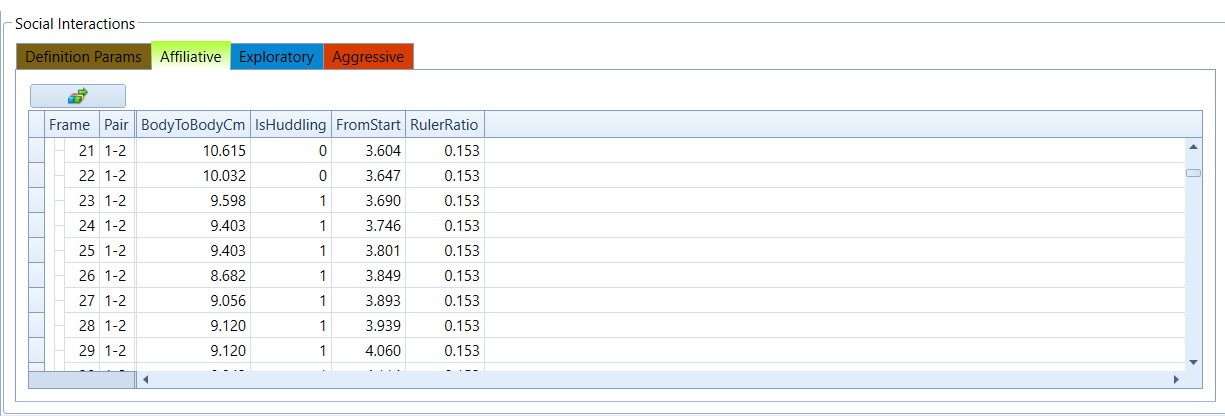This screenshot has width=1225, height=416.
Task: Select the IsHuddling cell in frame 23
Action: click(x=290, y=200)
